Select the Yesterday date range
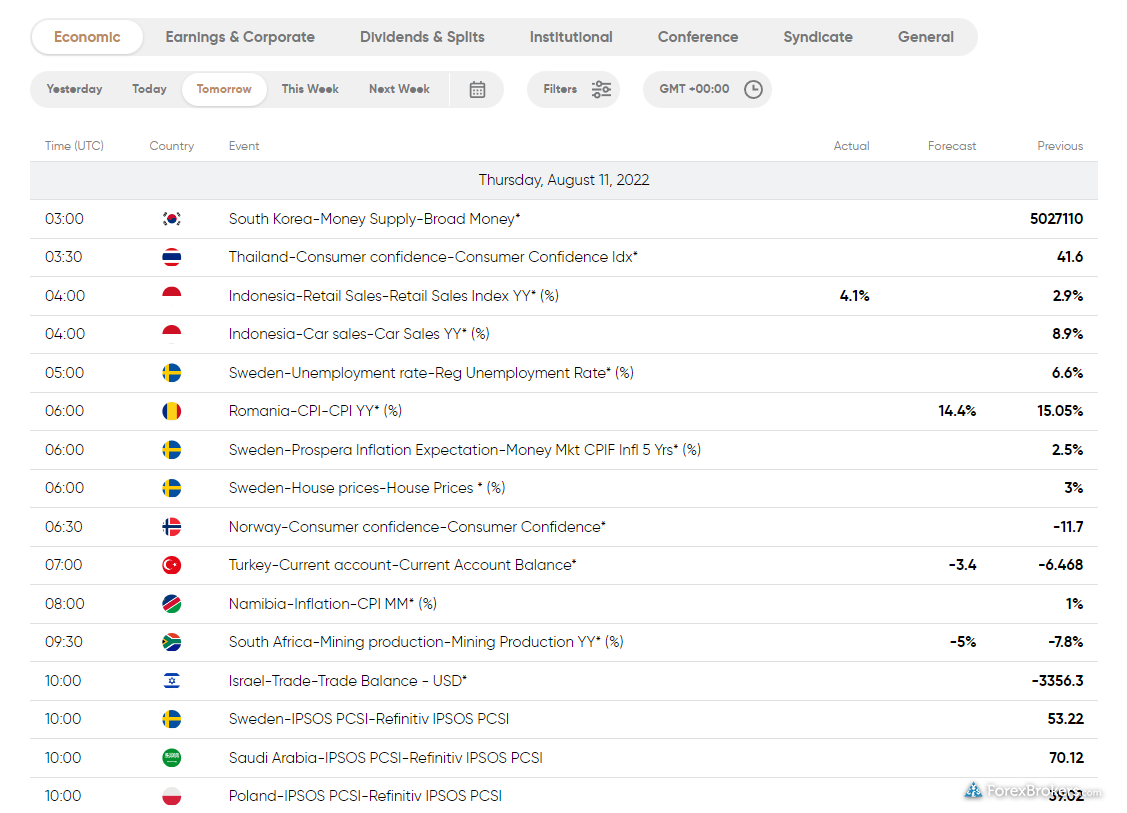Viewport: 1127px width, 813px height. 75,89
